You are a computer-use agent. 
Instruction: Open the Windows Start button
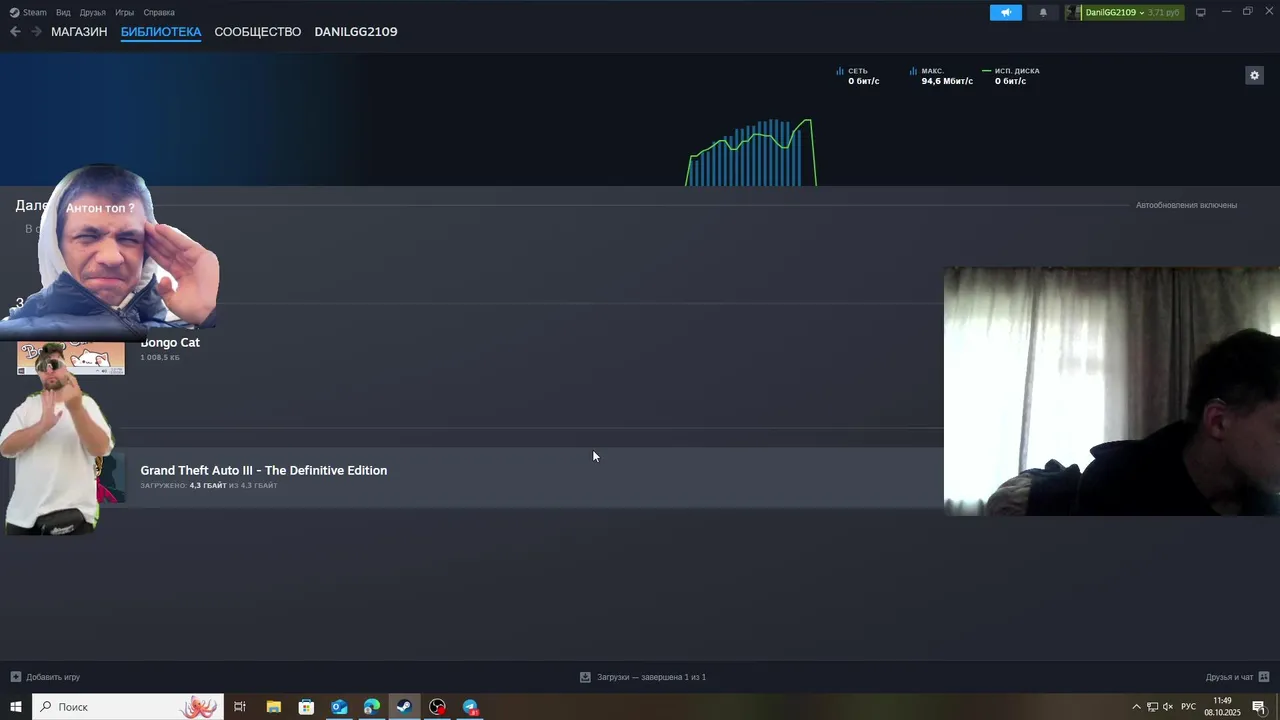(16, 707)
